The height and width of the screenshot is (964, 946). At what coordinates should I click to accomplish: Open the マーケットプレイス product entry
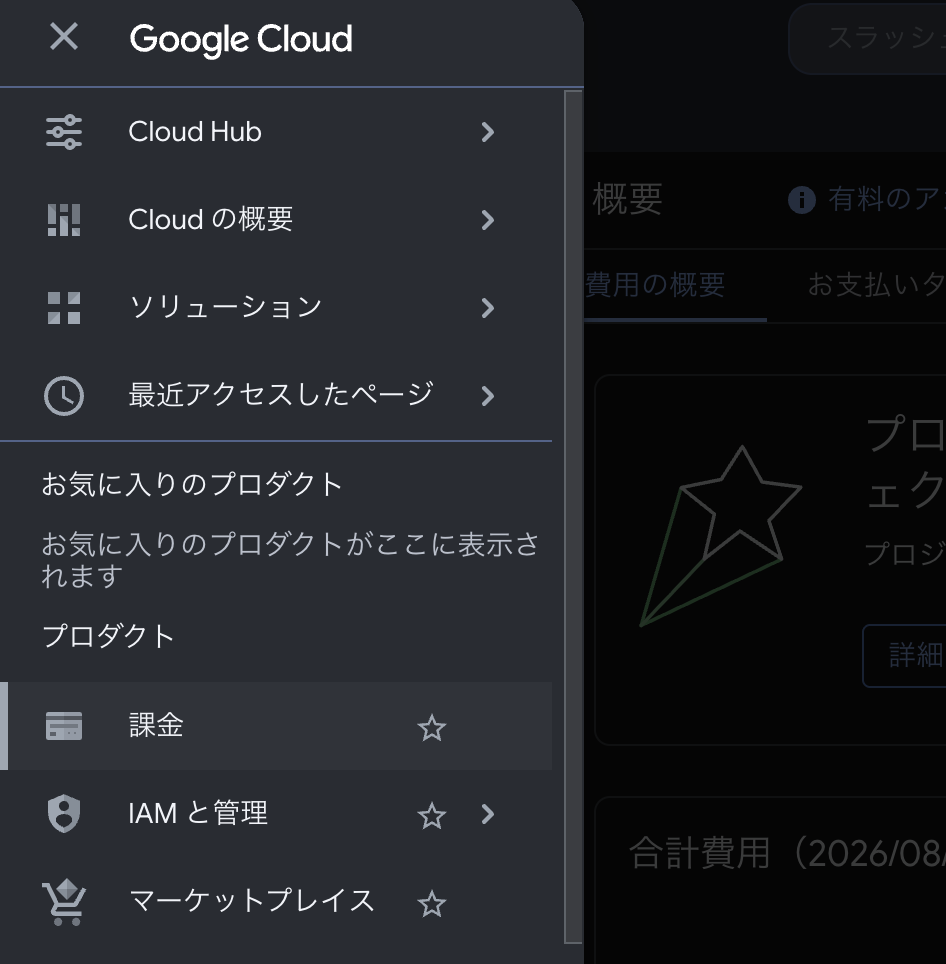coord(276,902)
